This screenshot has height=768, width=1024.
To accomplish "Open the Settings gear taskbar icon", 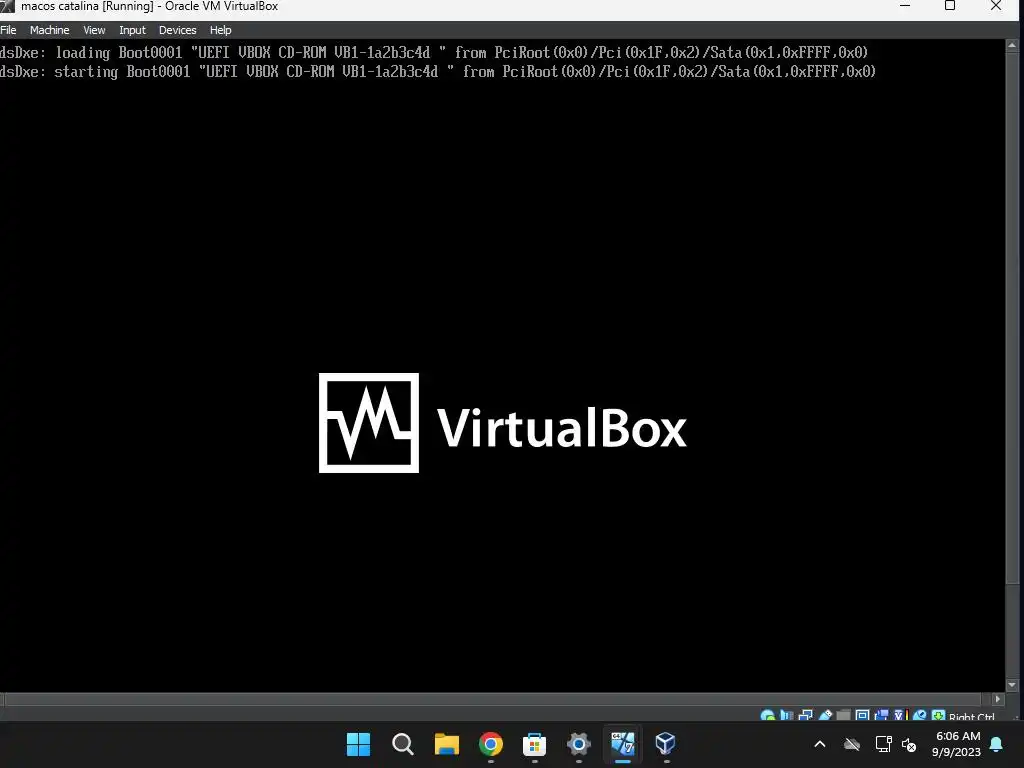I will pos(579,744).
